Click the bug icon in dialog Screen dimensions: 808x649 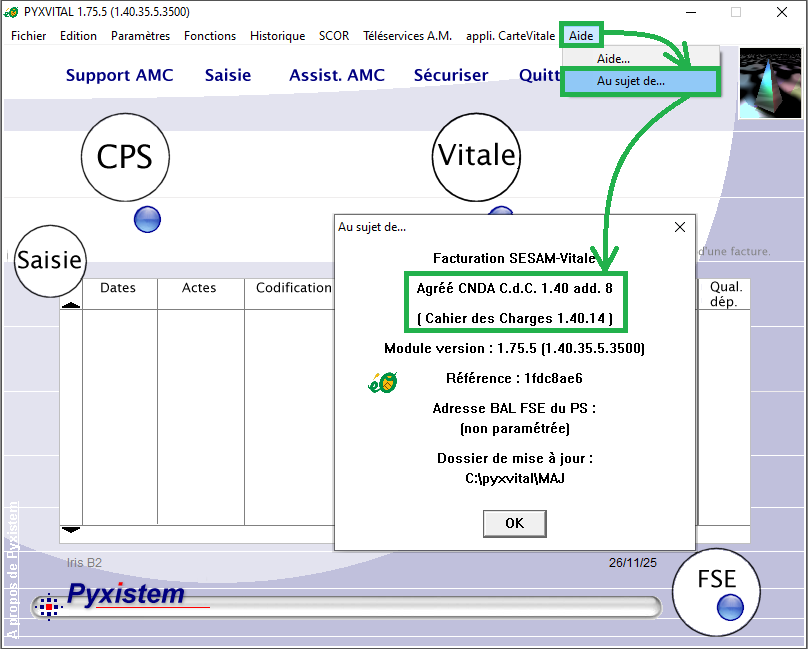(x=383, y=381)
